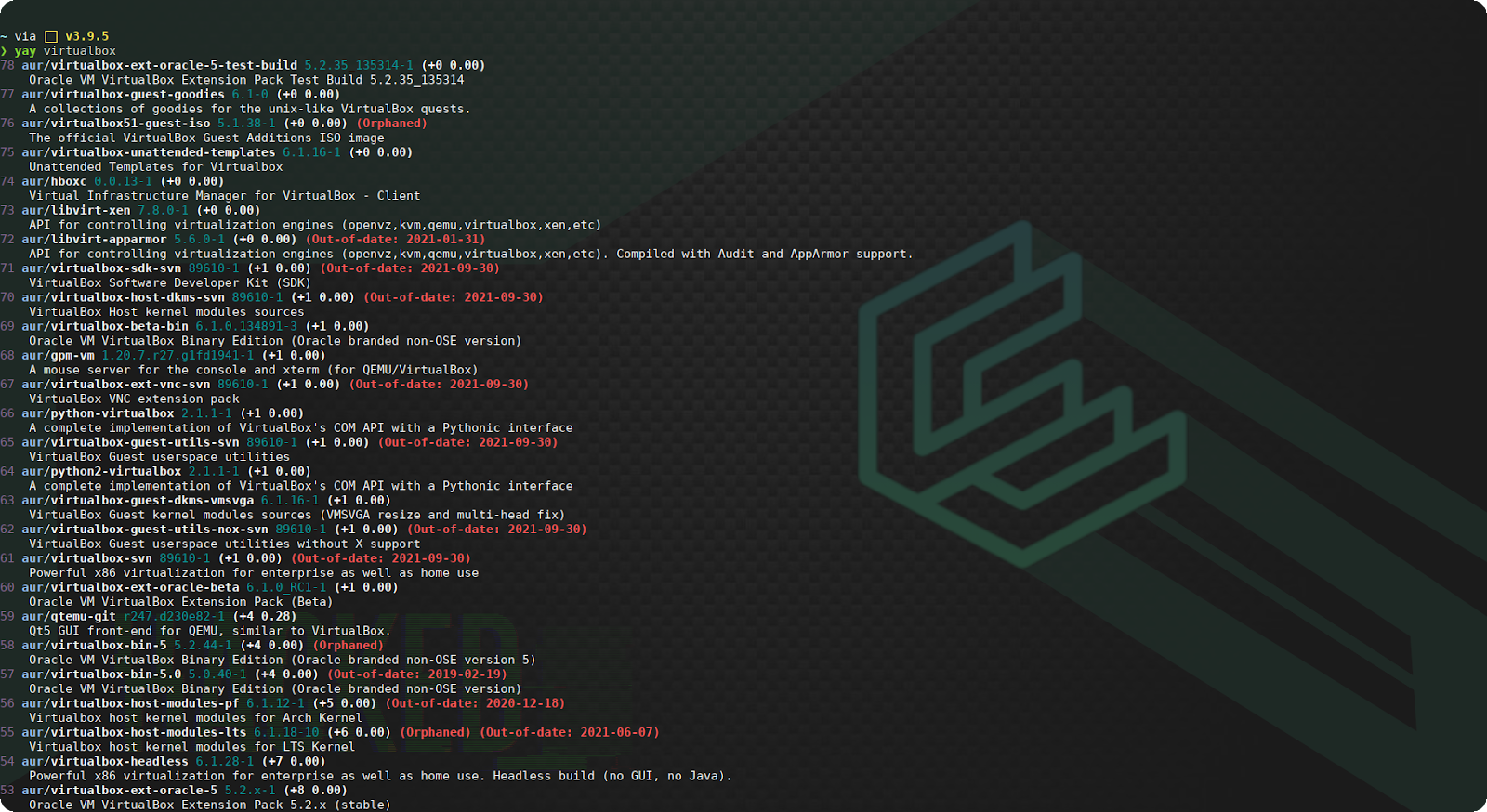Click package aur/gpm-vm
1487x812 pixels.
pyautogui.click(x=58, y=355)
